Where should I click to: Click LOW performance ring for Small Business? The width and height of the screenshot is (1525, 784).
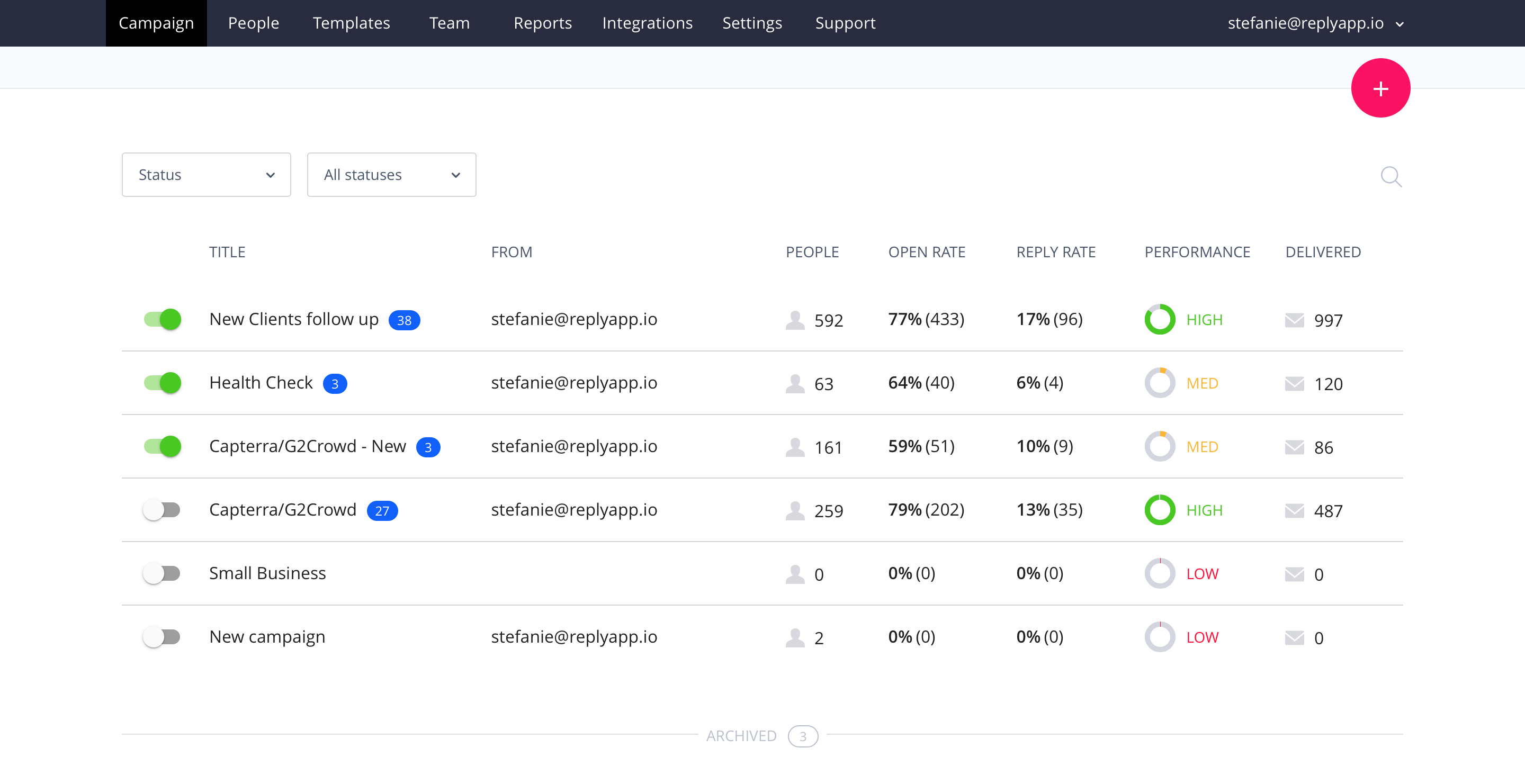coord(1159,573)
